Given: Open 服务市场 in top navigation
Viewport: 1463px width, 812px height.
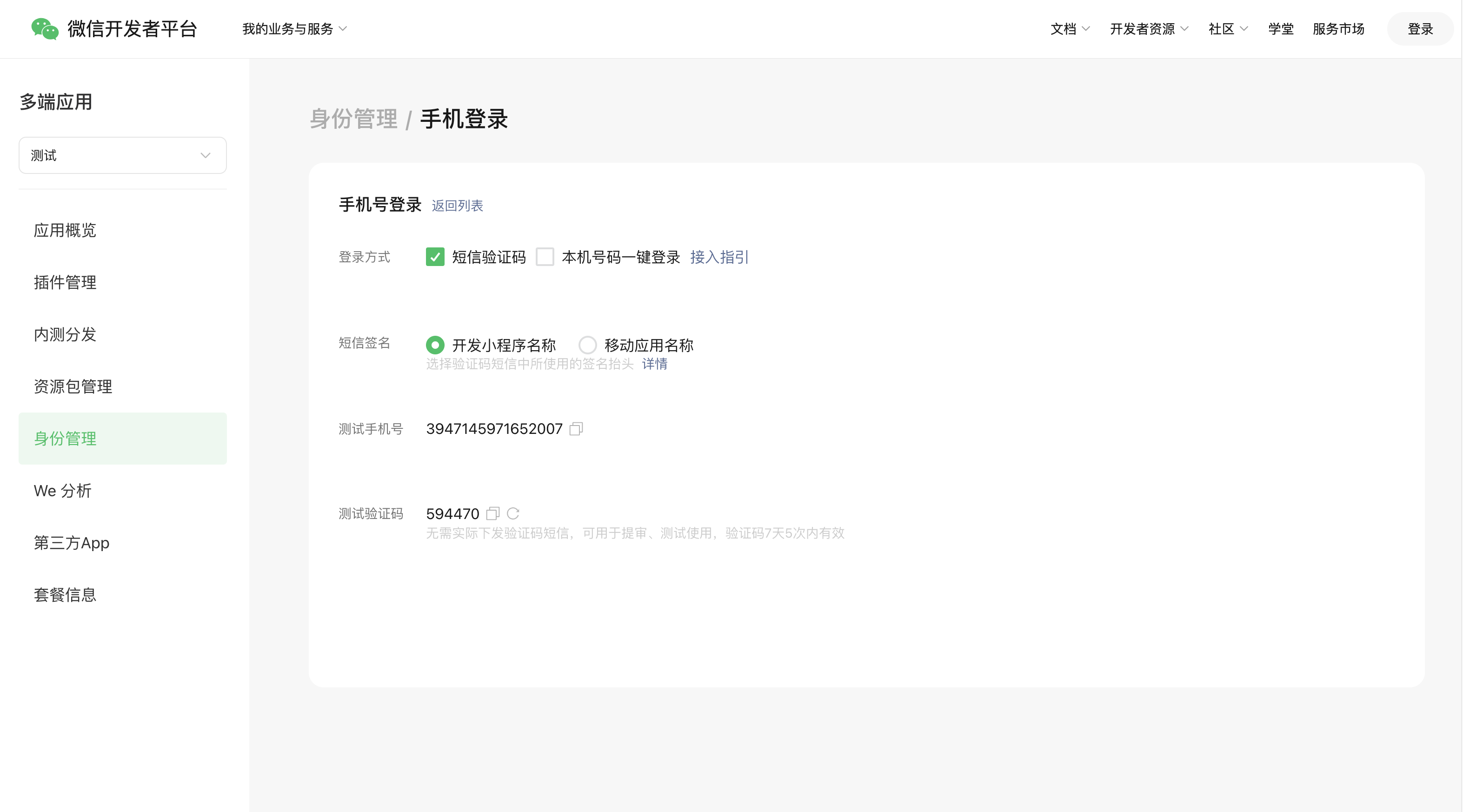Looking at the screenshot, I should tap(1338, 29).
